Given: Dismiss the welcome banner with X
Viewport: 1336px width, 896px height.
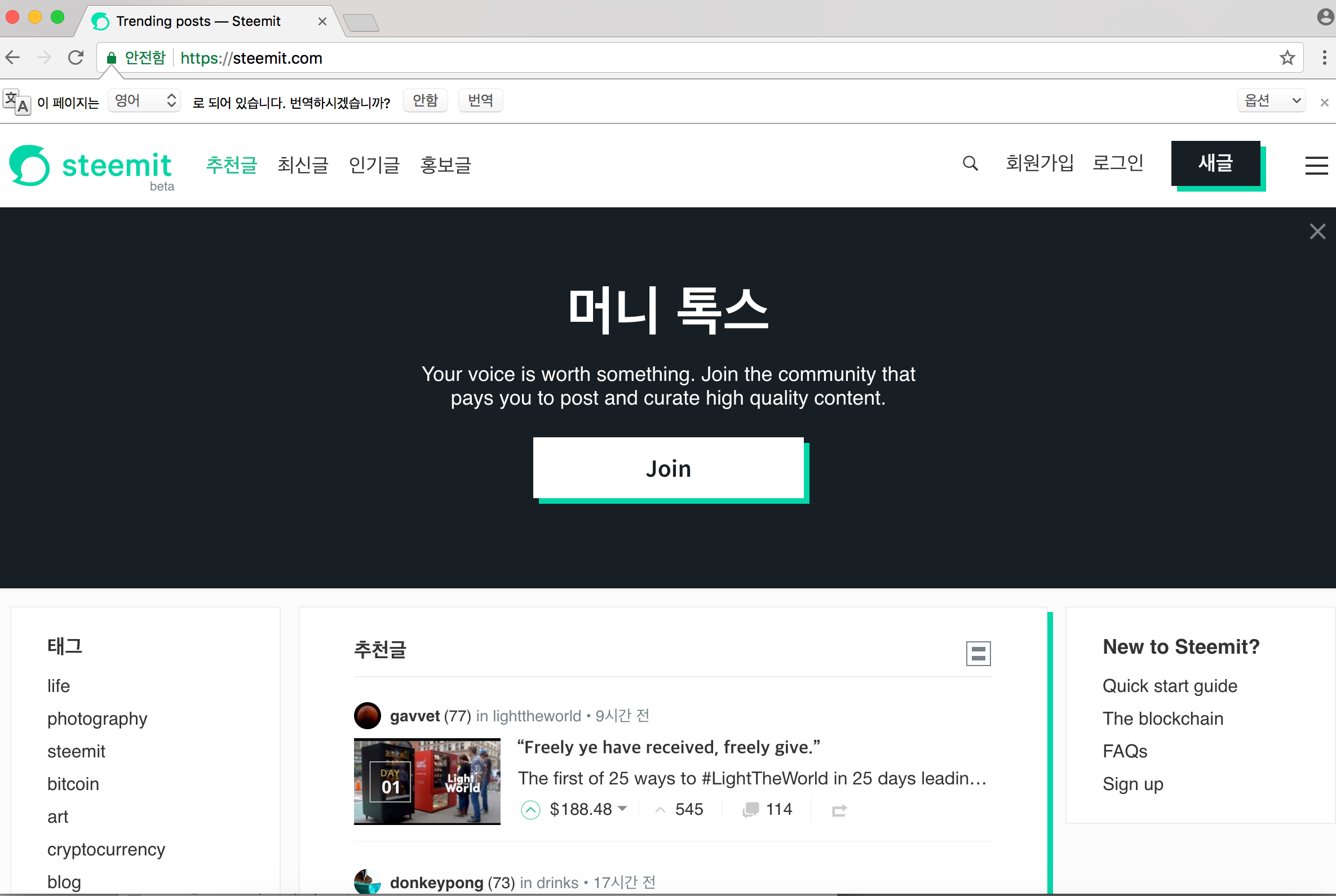Looking at the screenshot, I should [1317, 232].
